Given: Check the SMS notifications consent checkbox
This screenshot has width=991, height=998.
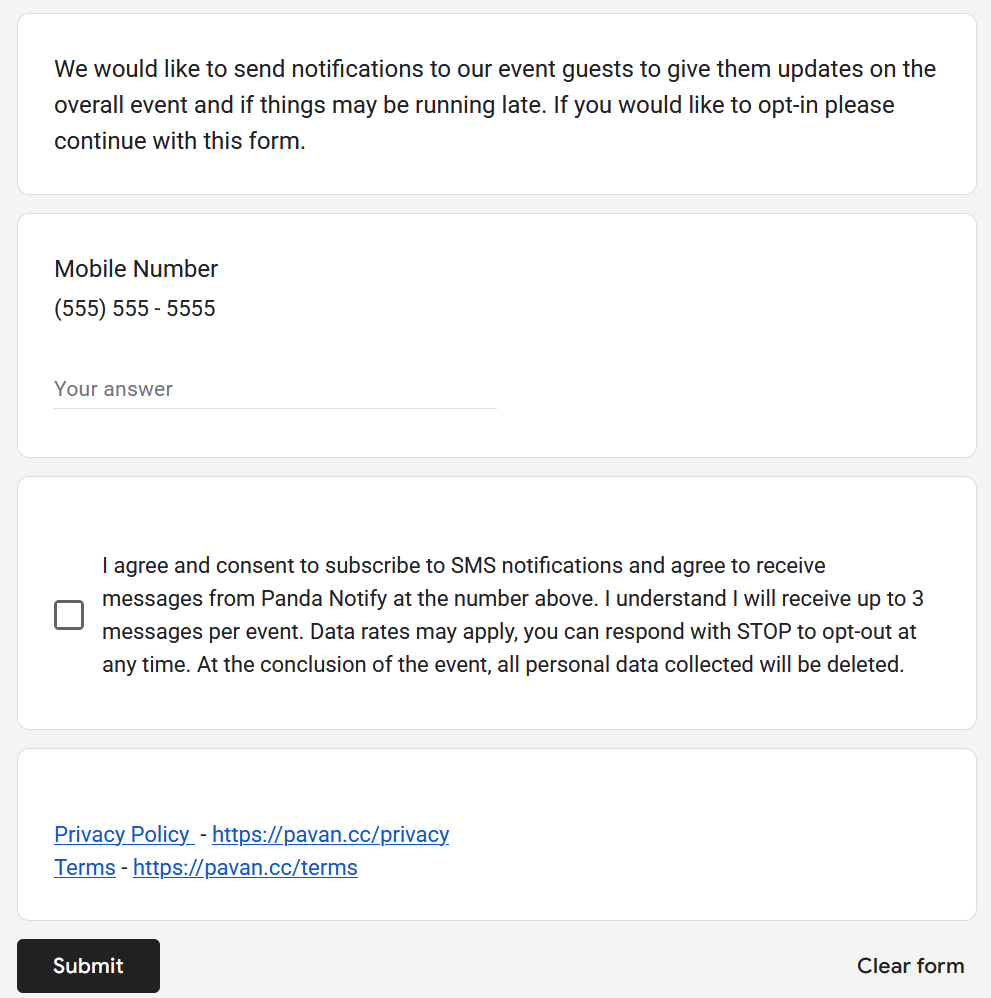Looking at the screenshot, I should tap(69, 615).
